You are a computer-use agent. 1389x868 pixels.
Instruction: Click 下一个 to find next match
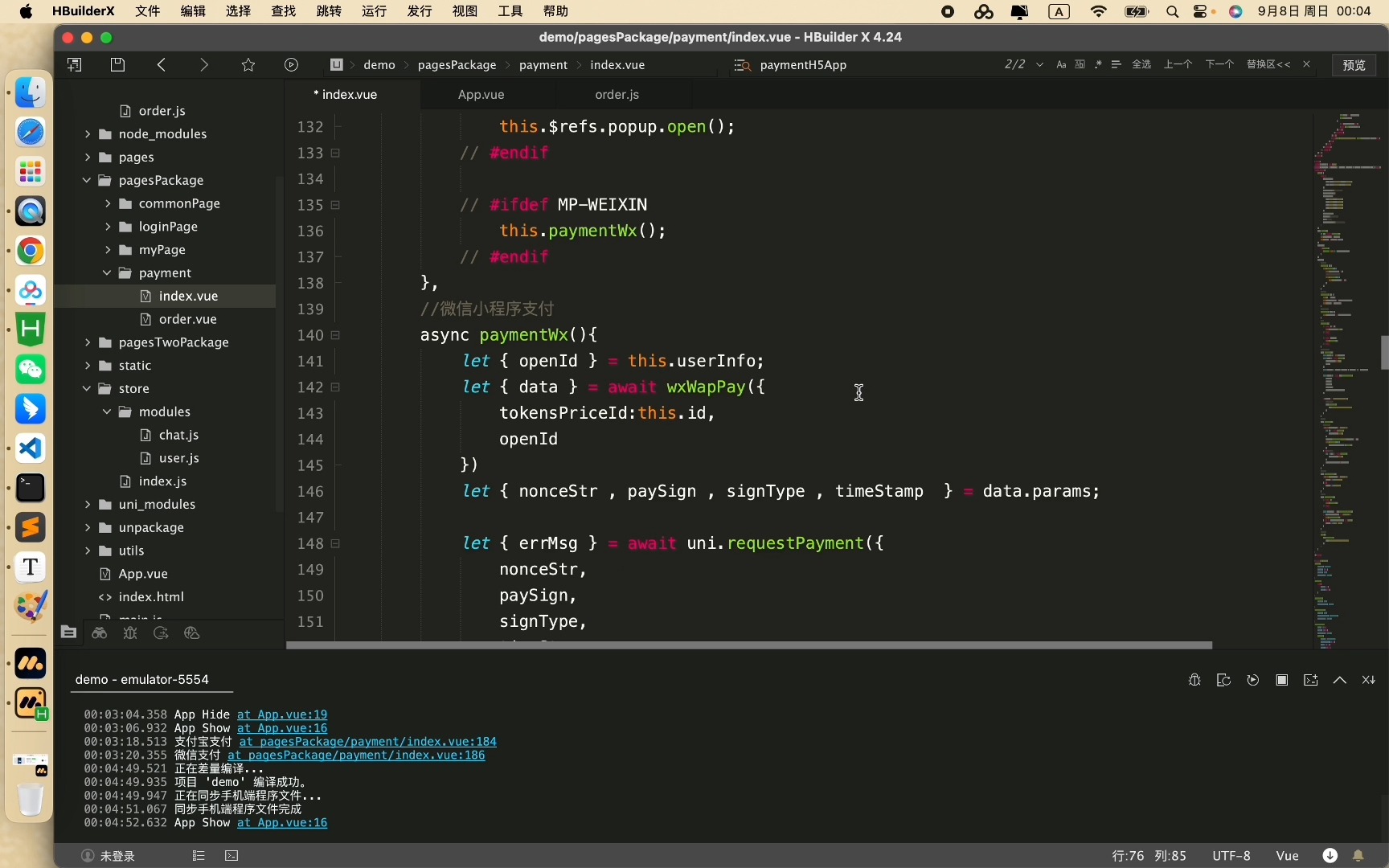pyautogui.click(x=1219, y=65)
